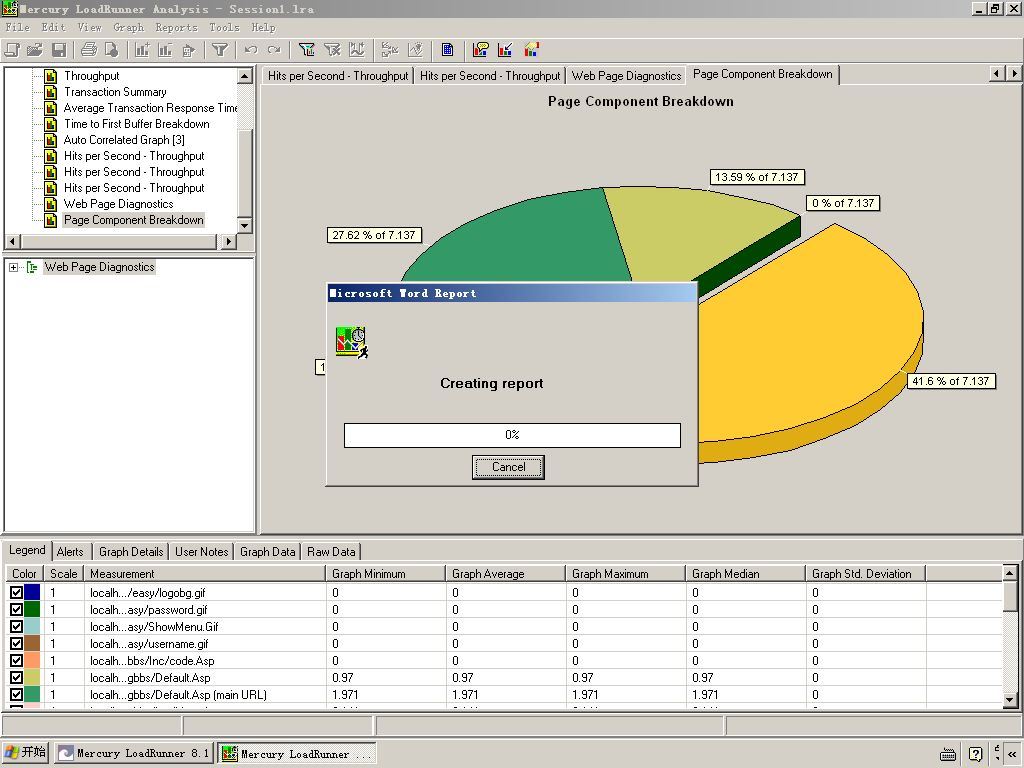Click the up arrow of graph tree scrollbar

point(245,76)
